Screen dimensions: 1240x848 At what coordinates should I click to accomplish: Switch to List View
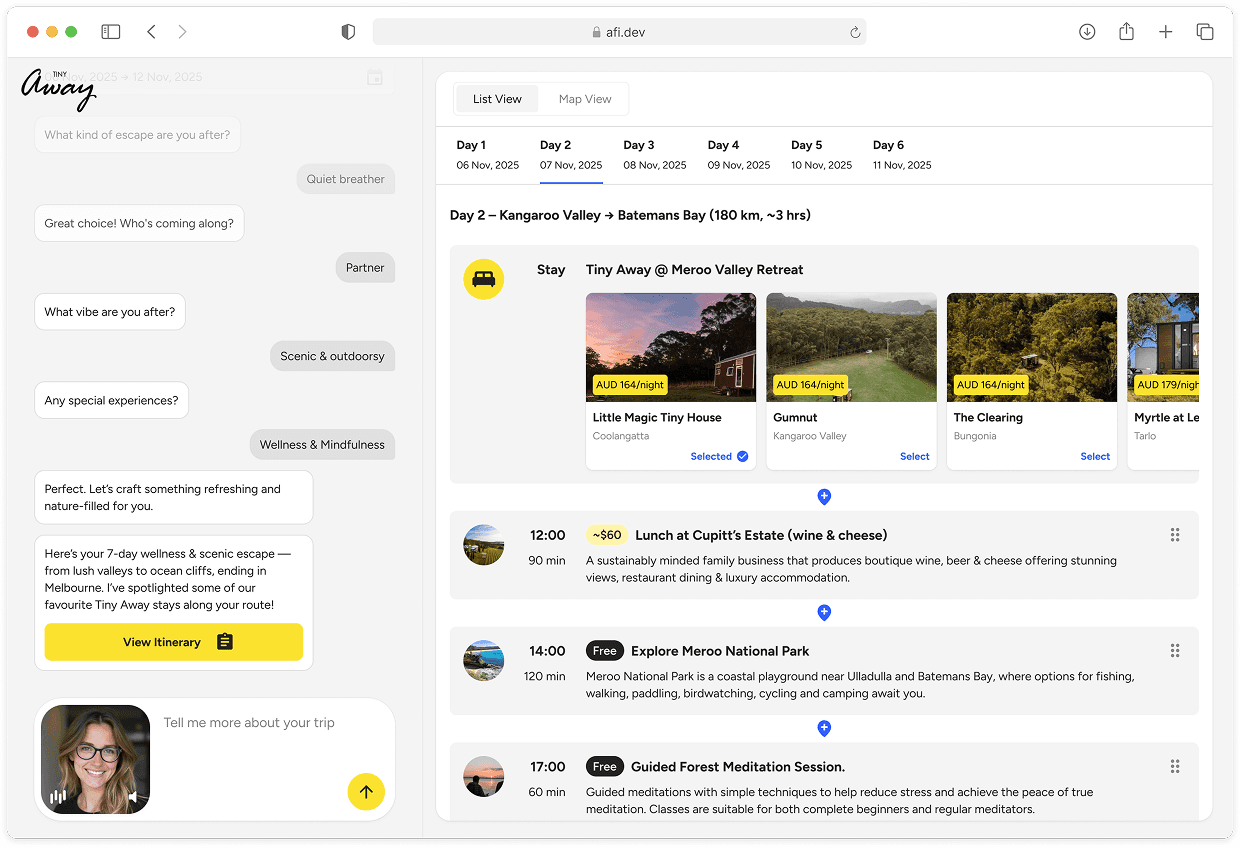click(497, 99)
